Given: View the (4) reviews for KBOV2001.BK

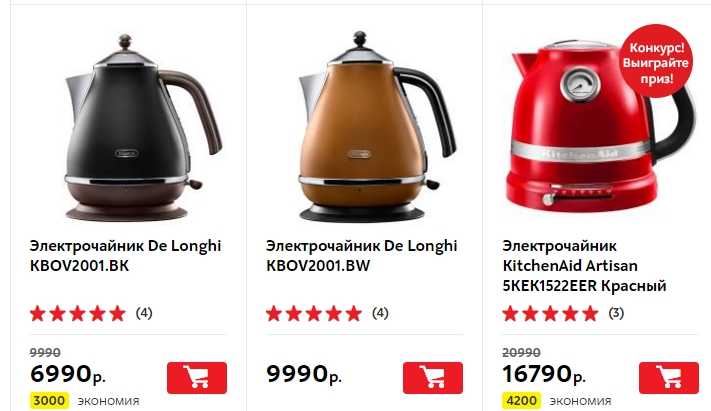Looking at the screenshot, I should 144,313.
